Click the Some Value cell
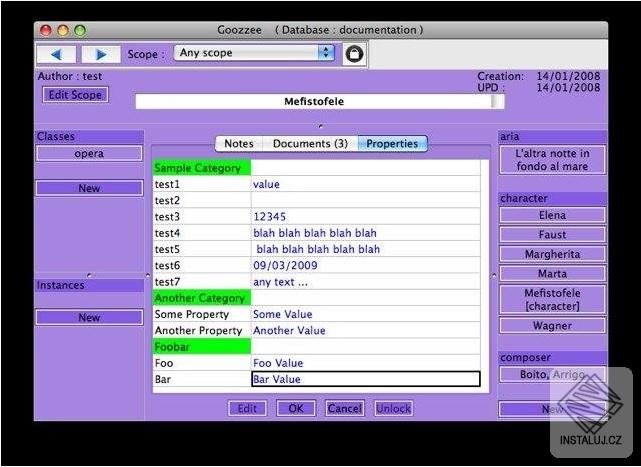 [366, 314]
